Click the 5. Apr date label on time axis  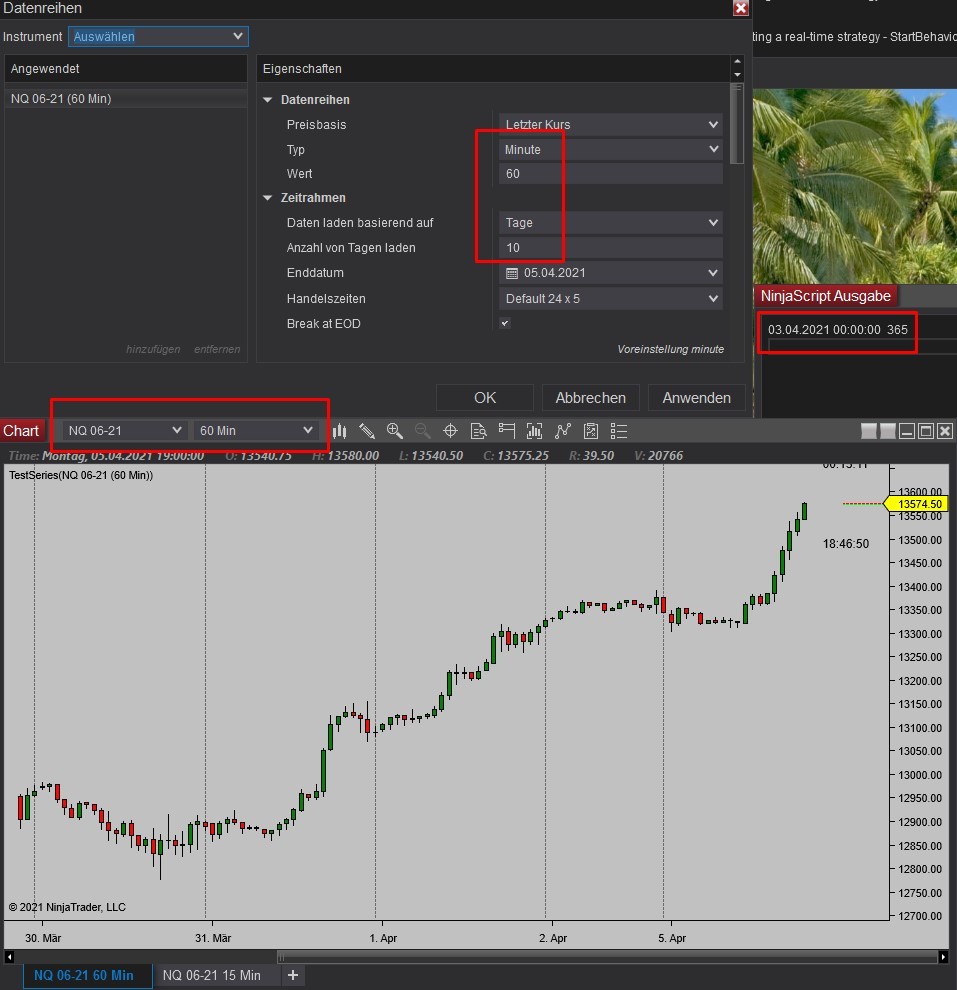pos(672,938)
